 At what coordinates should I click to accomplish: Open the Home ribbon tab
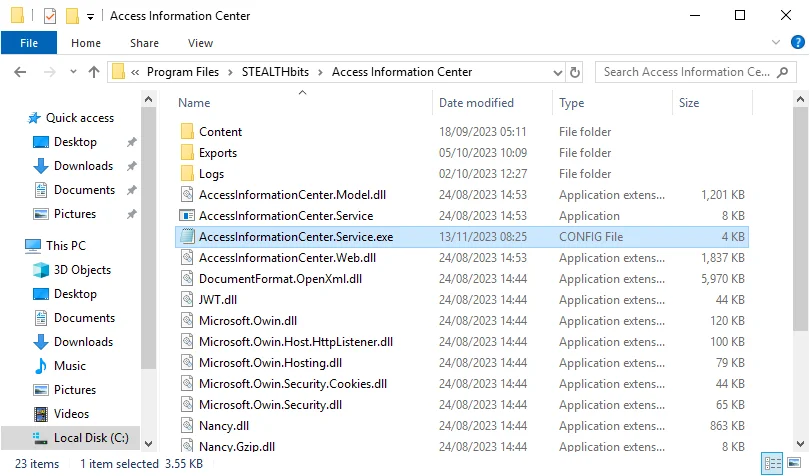pos(86,43)
